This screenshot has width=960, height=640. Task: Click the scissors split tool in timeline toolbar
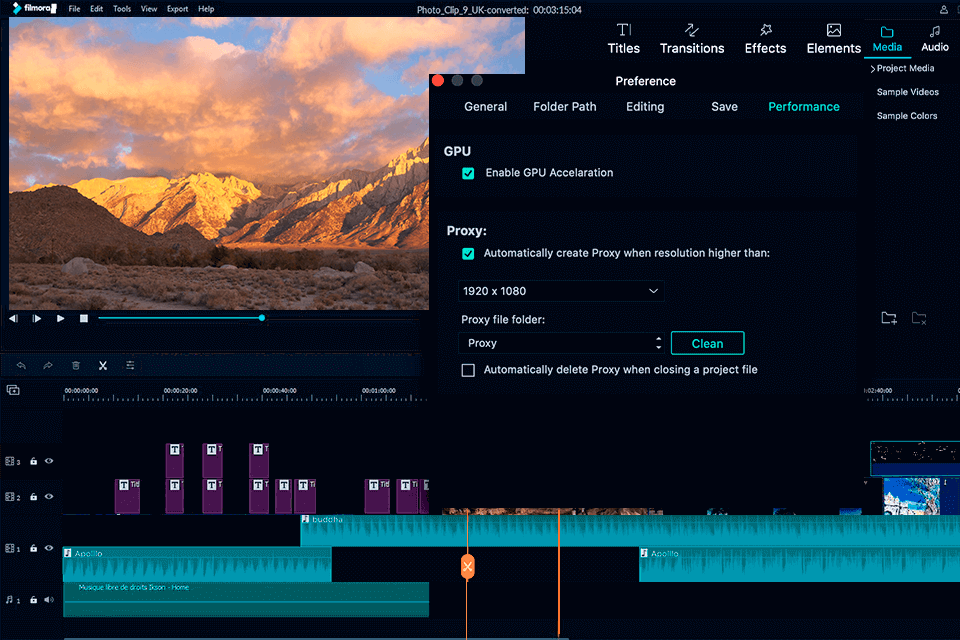pyautogui.click(x=102, y=366)
